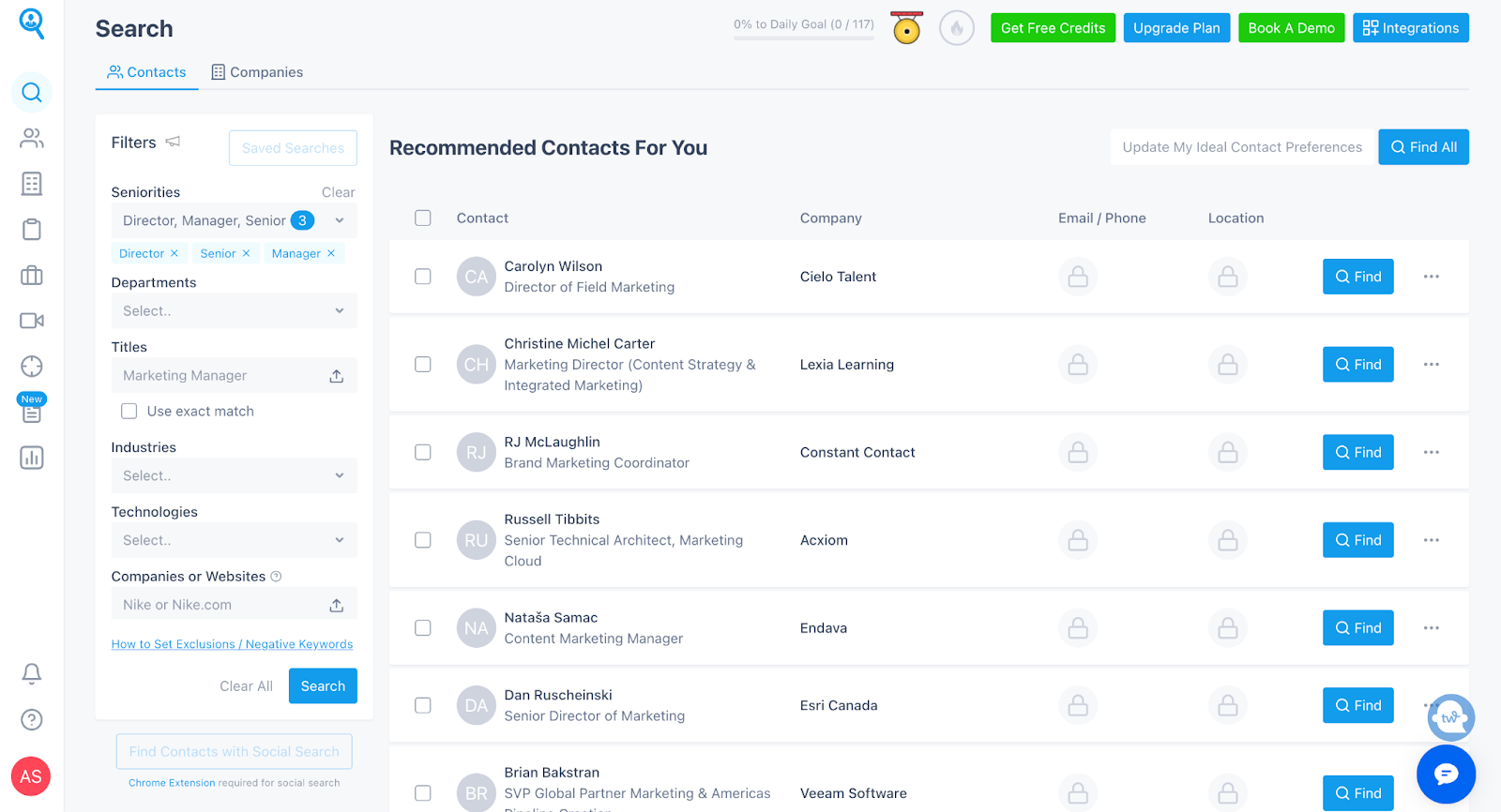
Task: Click the bar chart analytics sidebar icon
Action: pos(32,458)
